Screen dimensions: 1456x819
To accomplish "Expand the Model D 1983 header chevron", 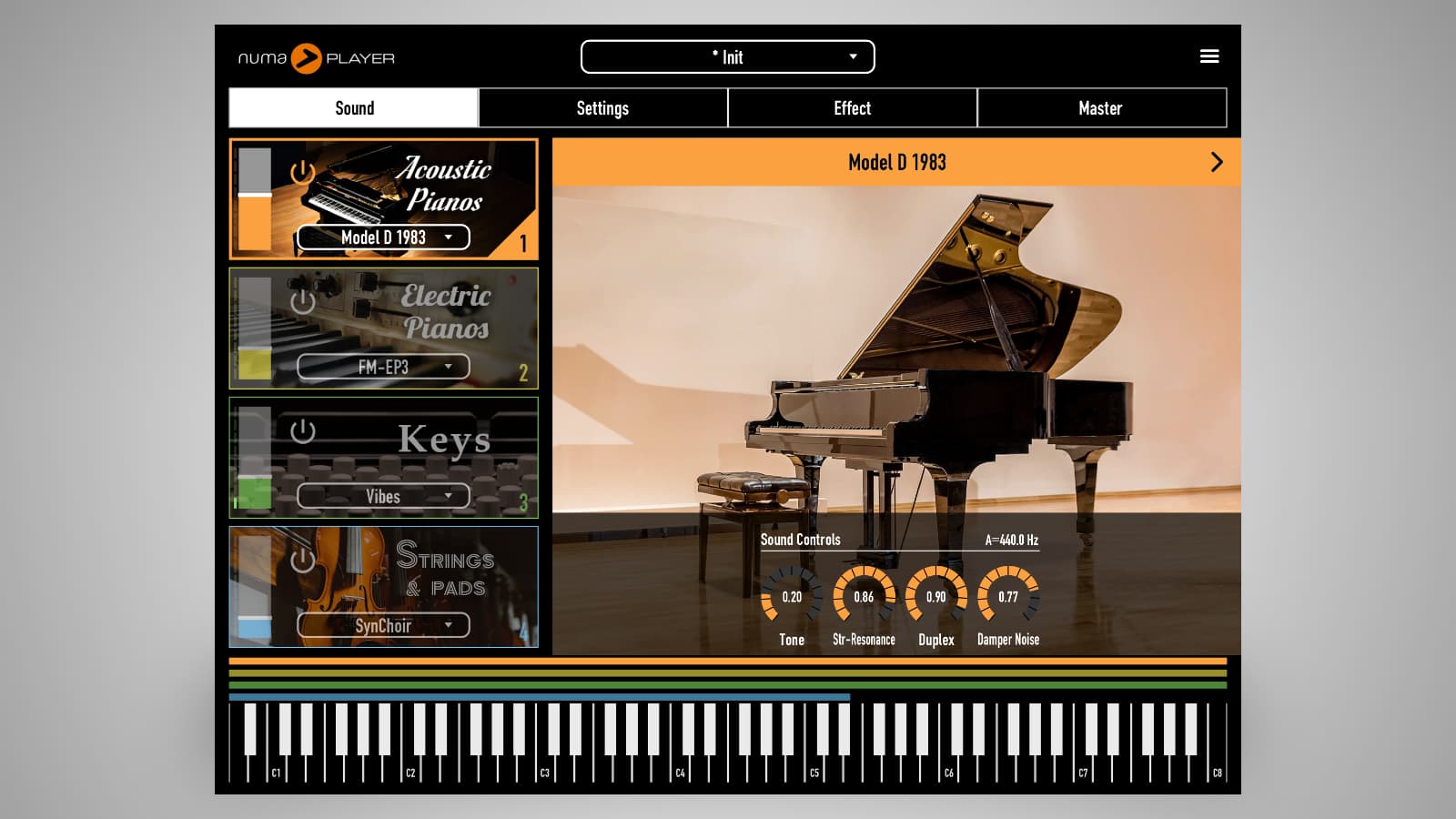I will (x=1218, y=162).
